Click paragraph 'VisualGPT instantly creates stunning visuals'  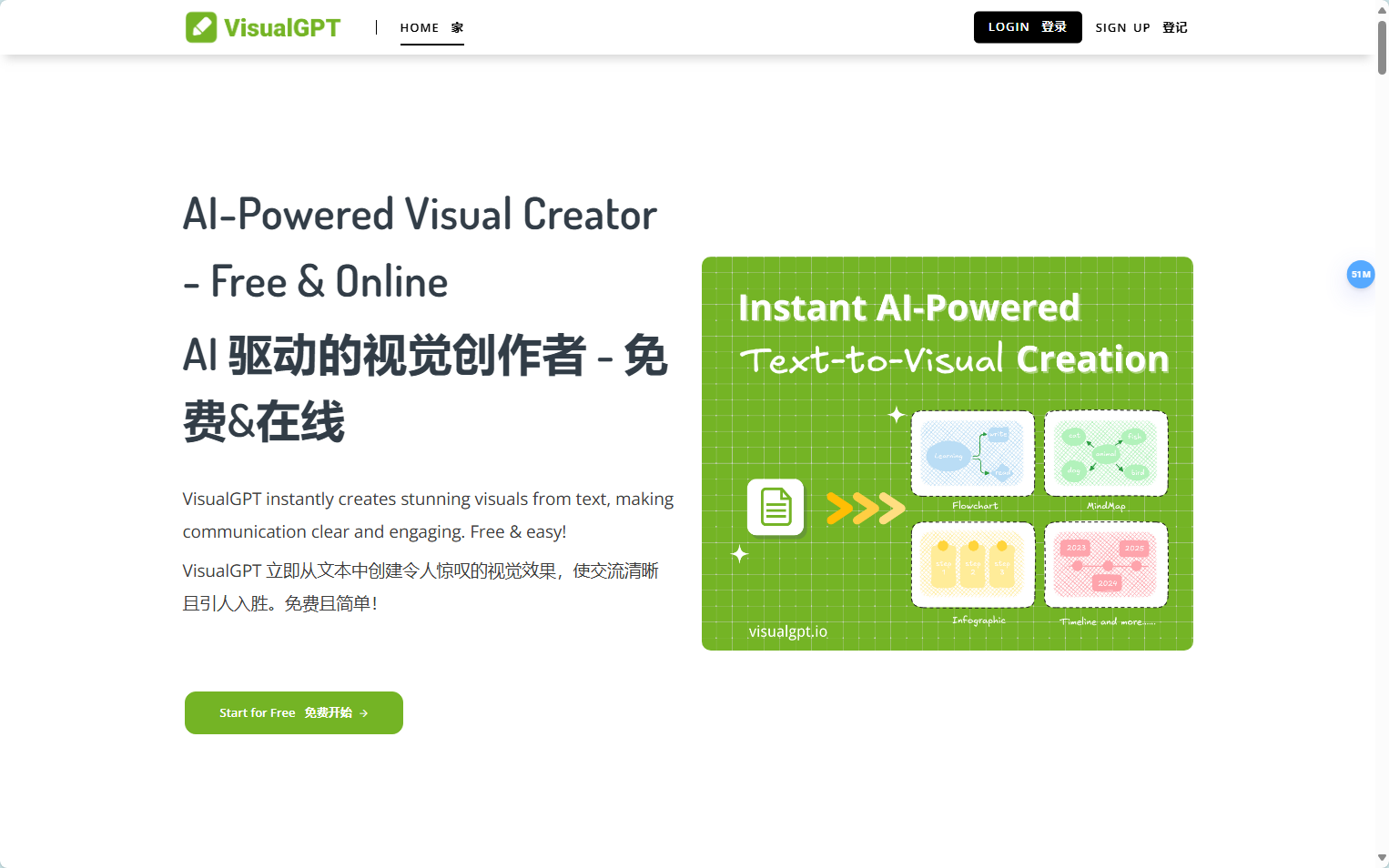click(x=428, y=515)
